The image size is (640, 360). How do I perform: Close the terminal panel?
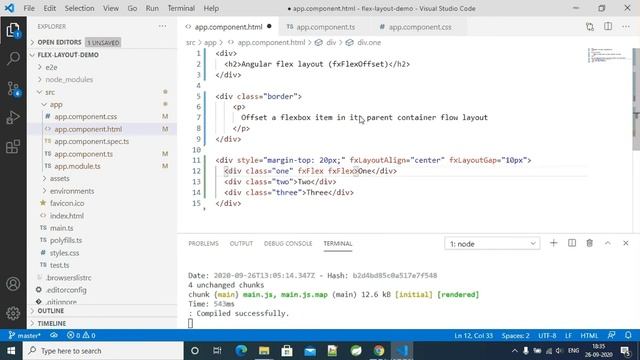click(626, 243)
